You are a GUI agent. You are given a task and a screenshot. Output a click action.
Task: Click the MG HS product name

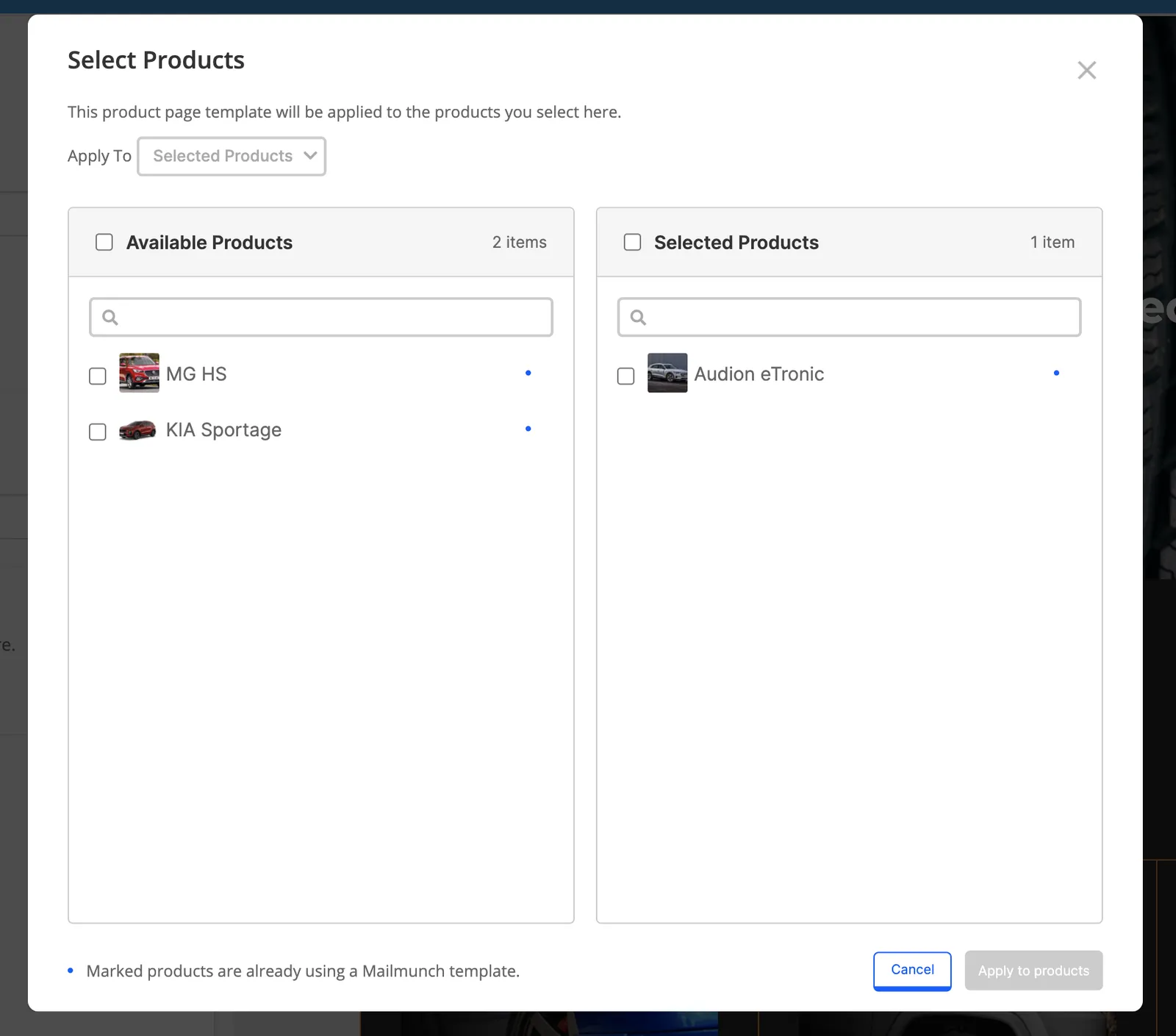point(196,374)
